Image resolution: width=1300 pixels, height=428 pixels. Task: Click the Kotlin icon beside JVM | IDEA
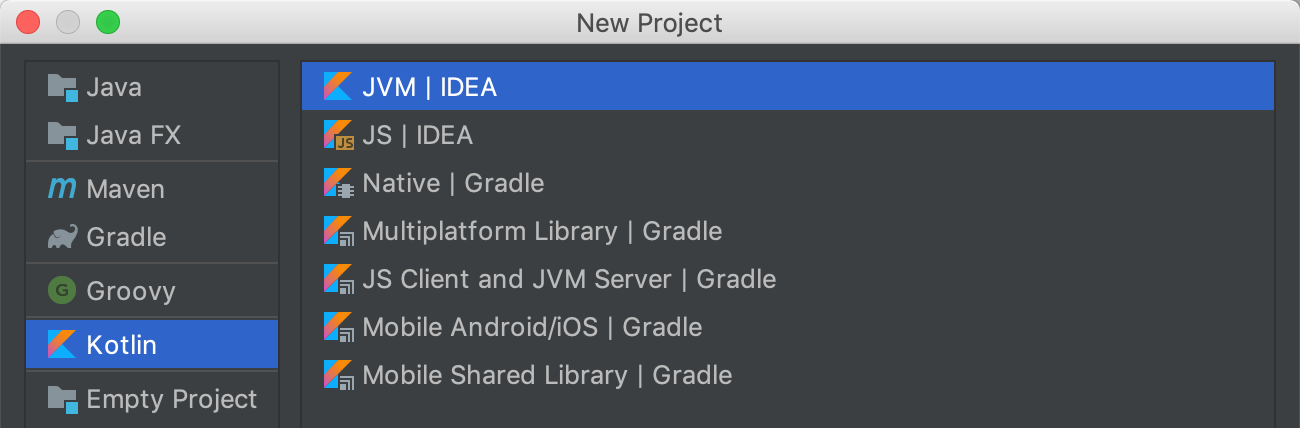338,87
